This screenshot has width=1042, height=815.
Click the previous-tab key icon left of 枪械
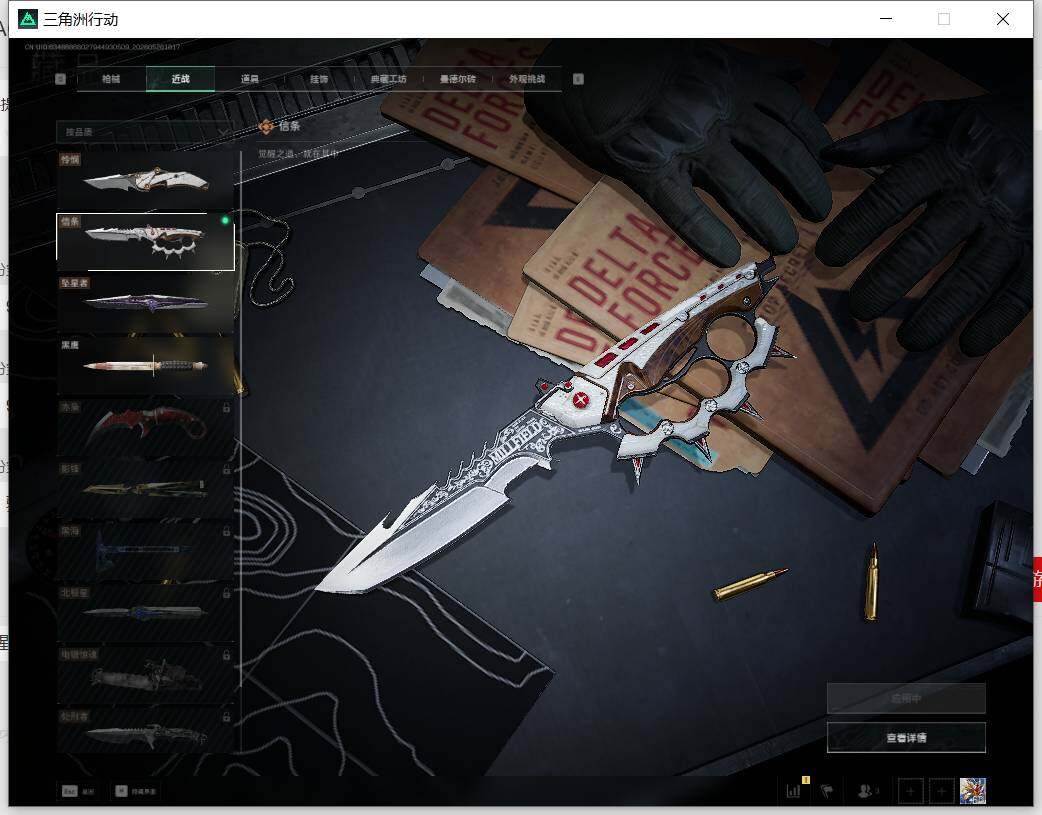[60, 79]
